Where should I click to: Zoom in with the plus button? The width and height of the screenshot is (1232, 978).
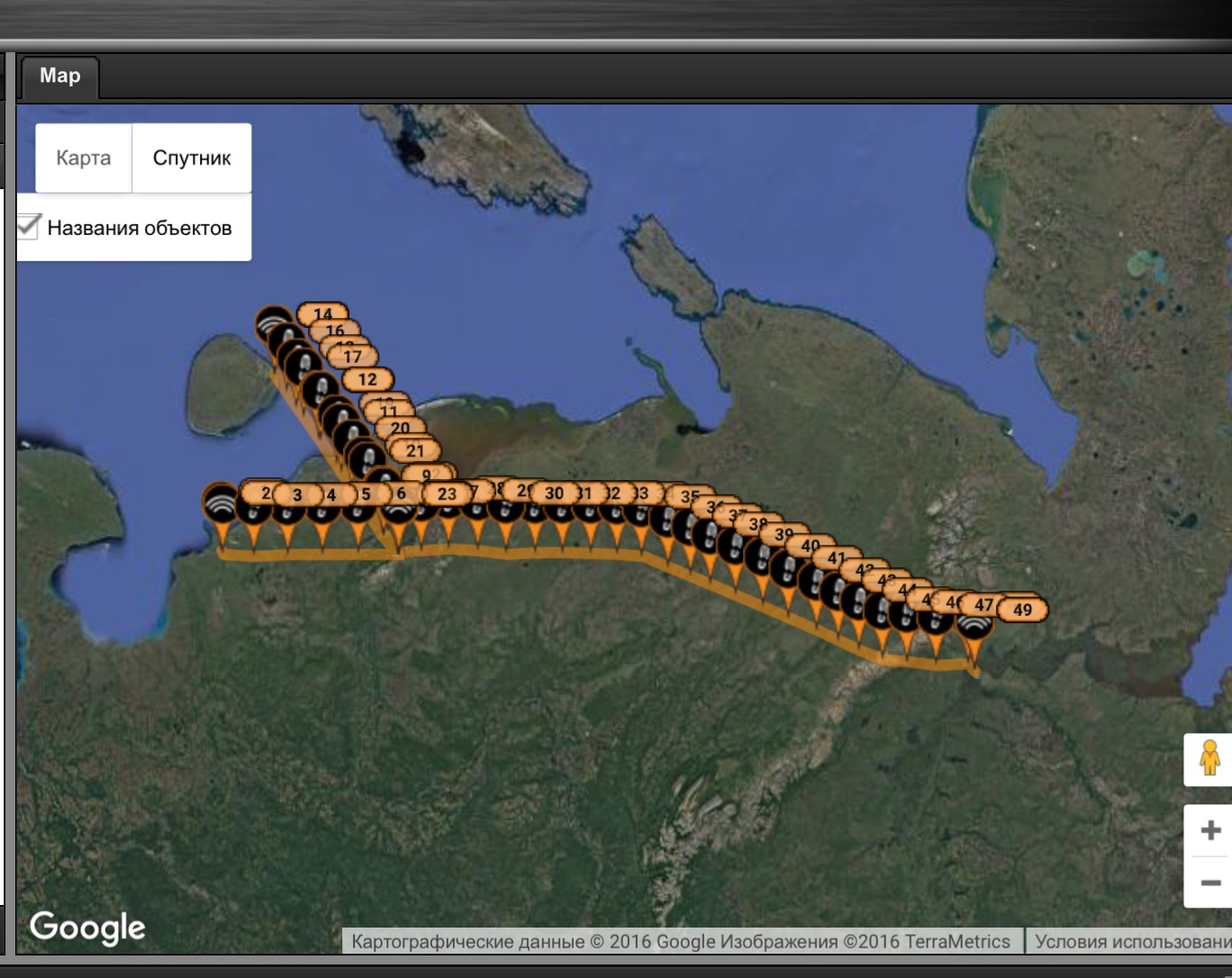click(x=1209, y=829)
